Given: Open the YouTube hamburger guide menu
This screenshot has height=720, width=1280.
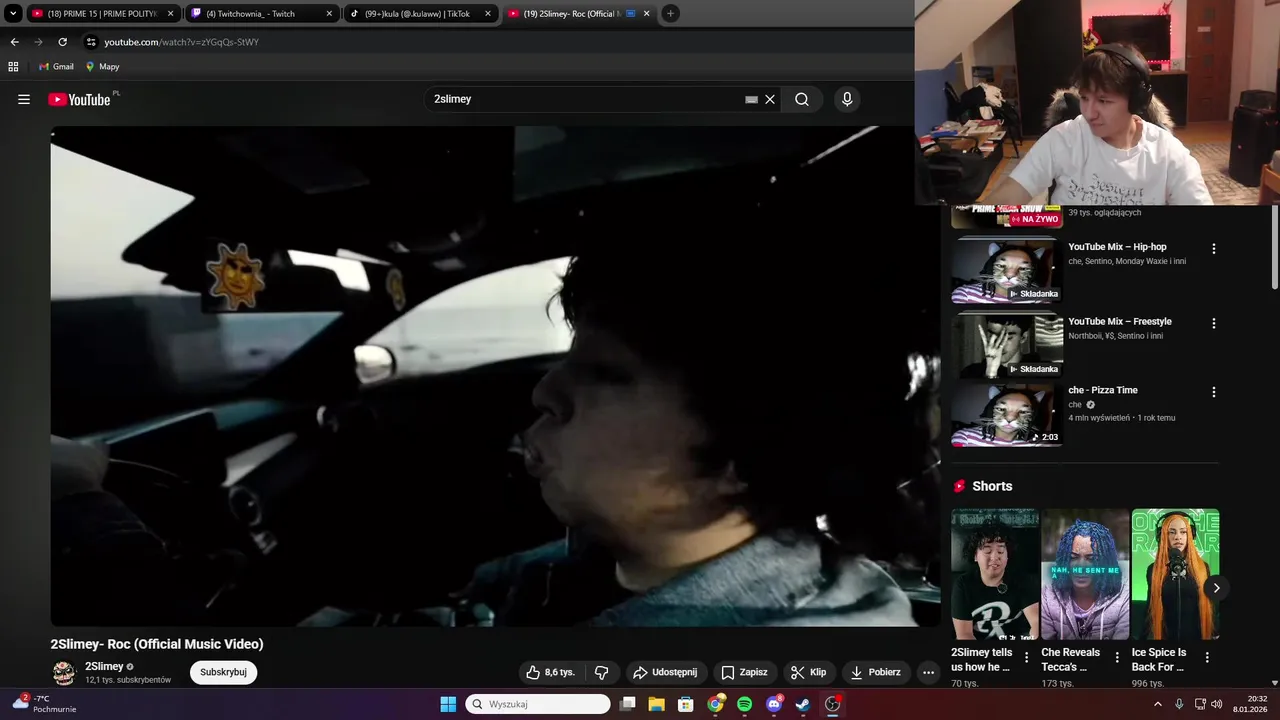Looking at the screenshot, I should pyautogui.click(x=24, y=99).
